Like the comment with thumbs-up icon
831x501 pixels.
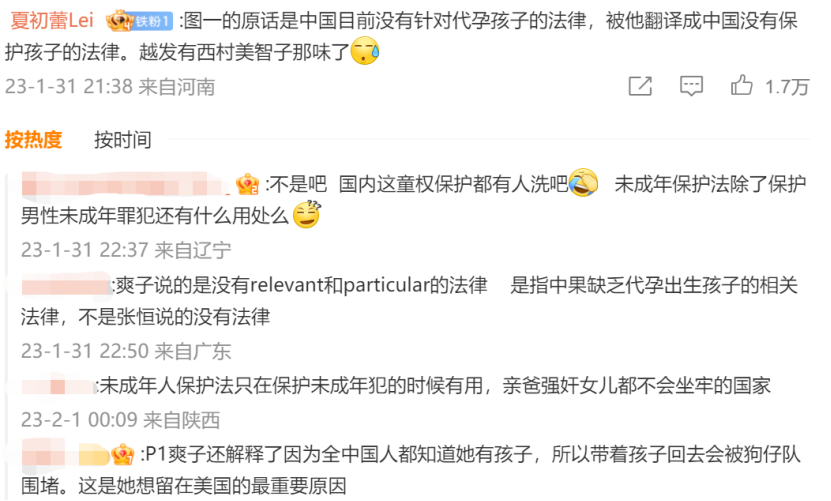(741, 85)
